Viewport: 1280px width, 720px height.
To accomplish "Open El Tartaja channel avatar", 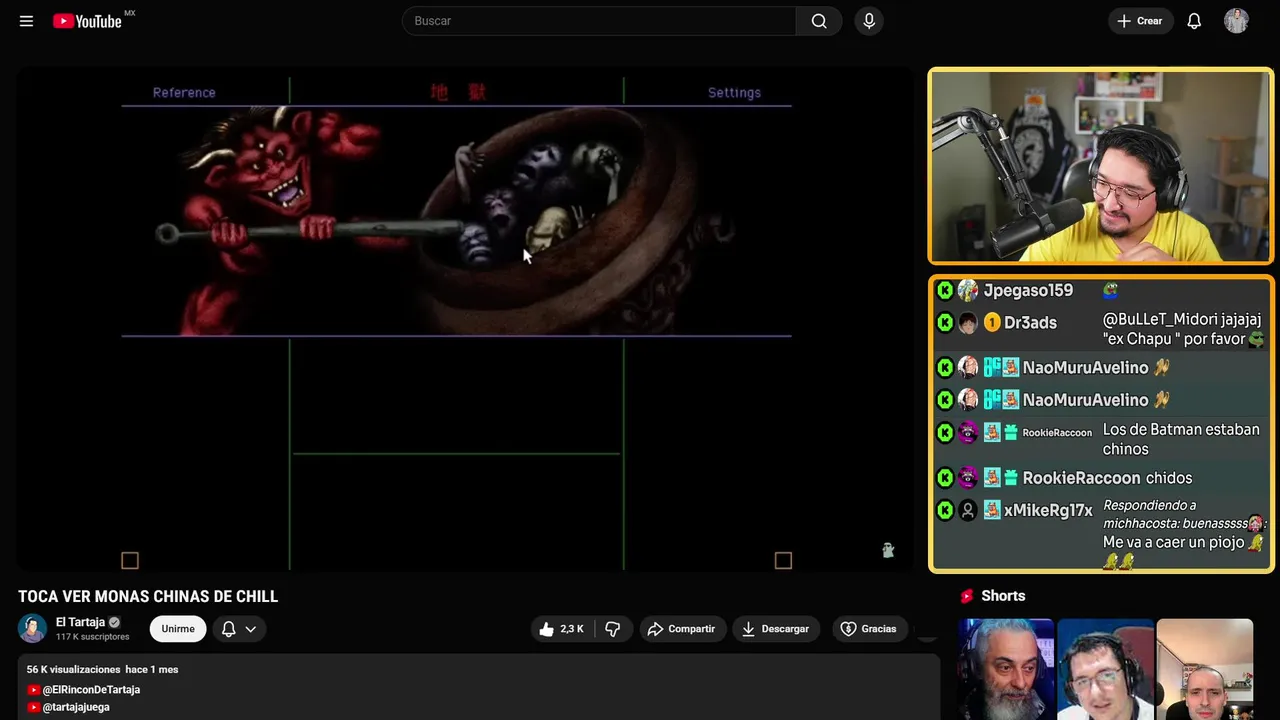I will point(32,628).
